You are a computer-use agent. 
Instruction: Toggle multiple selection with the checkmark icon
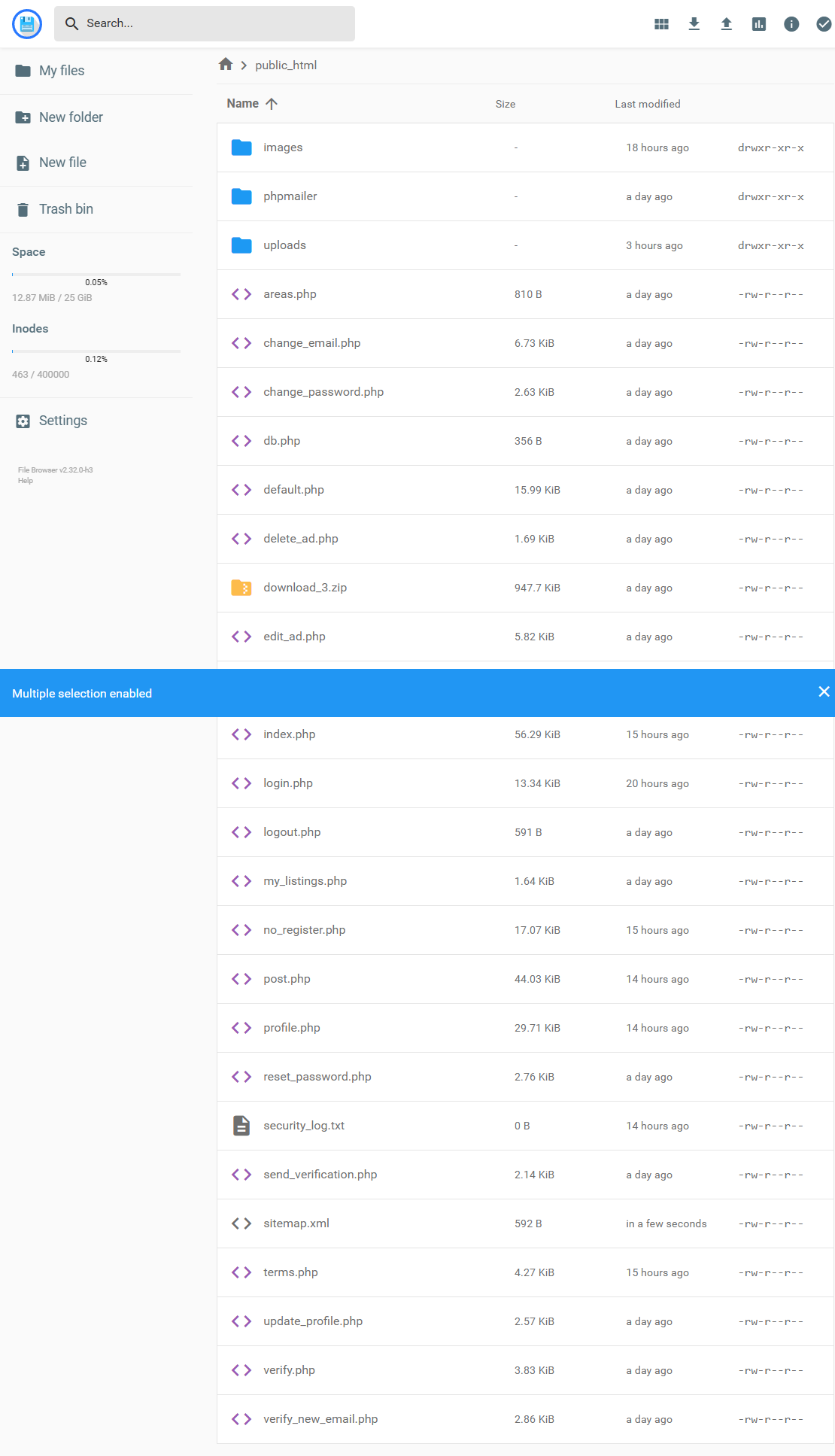click(823, 24)
